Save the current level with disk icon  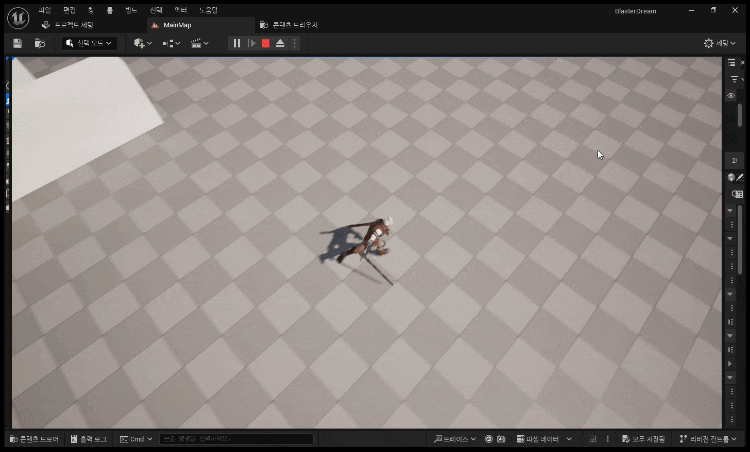(x=17, y=44)
